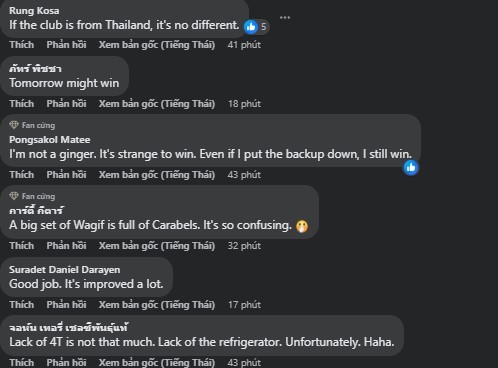
Task: Like Pongsakol Matee's comment via Thích
Action: click(22, 175)
